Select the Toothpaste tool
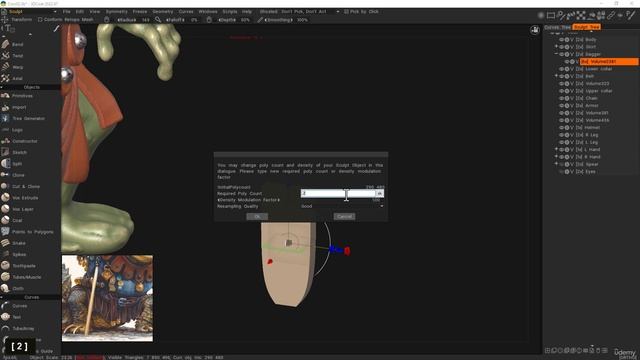This screenshot has width=640, height=360. tap(24, 266)
